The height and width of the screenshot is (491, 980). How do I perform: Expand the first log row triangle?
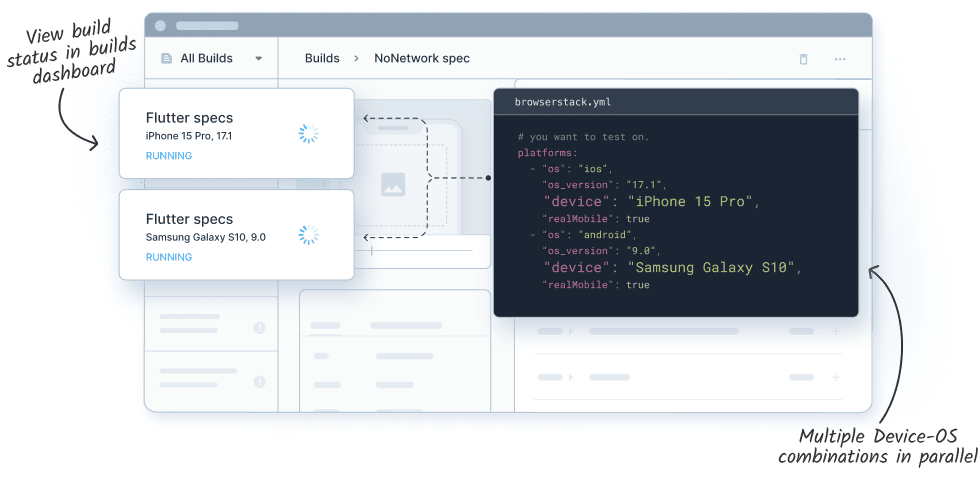(571, 332)
